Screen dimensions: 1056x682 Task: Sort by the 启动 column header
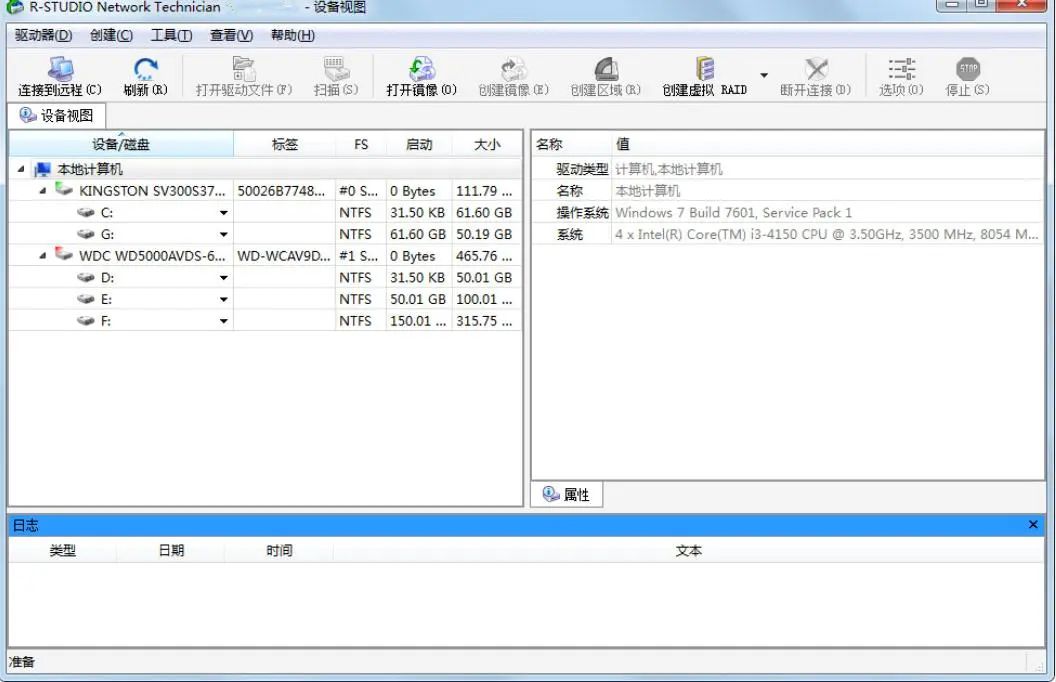[419, 144]
